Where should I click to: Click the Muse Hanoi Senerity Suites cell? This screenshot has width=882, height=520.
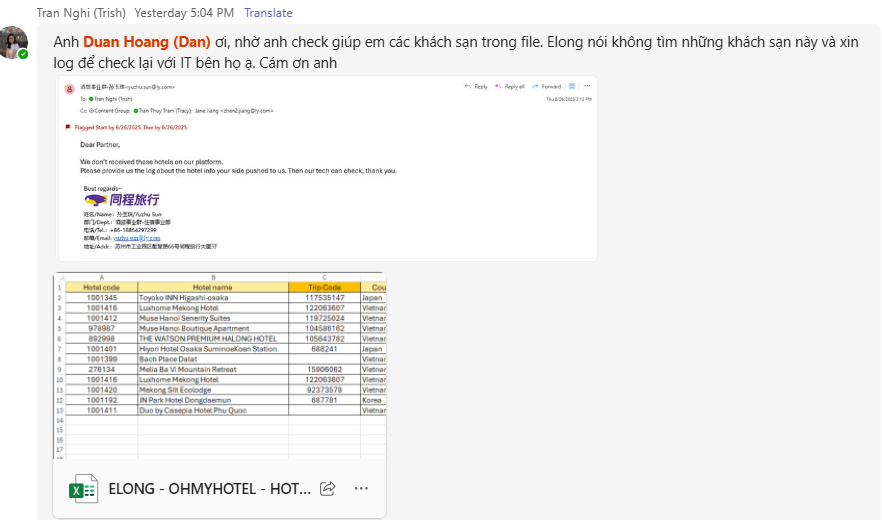213,318
